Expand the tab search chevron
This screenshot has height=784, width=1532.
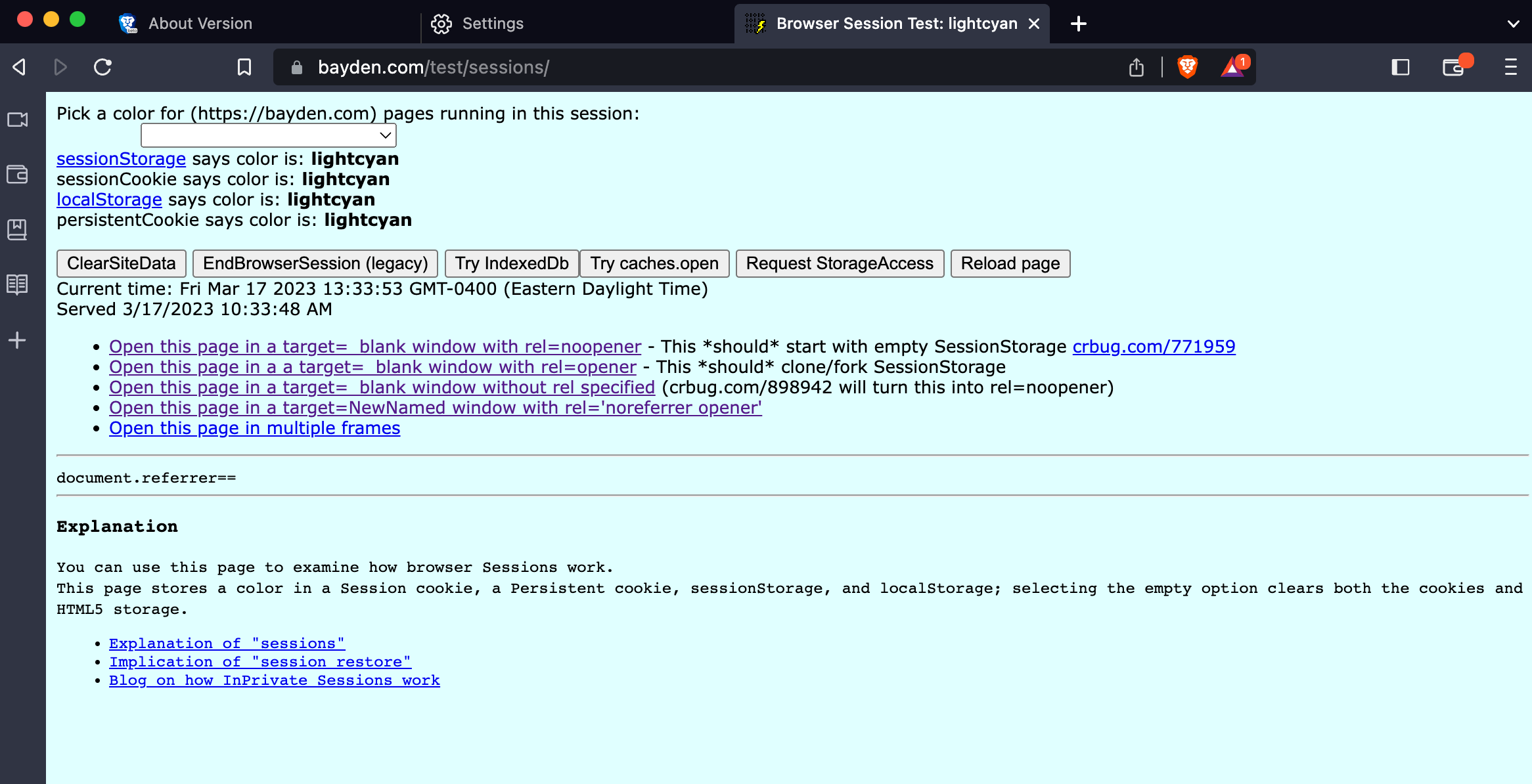[1513, 24]
